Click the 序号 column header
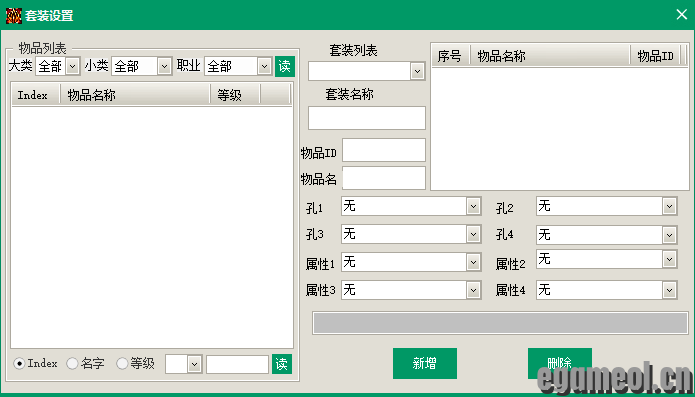Viewport: 695px width, 397px height. (451, 56)
